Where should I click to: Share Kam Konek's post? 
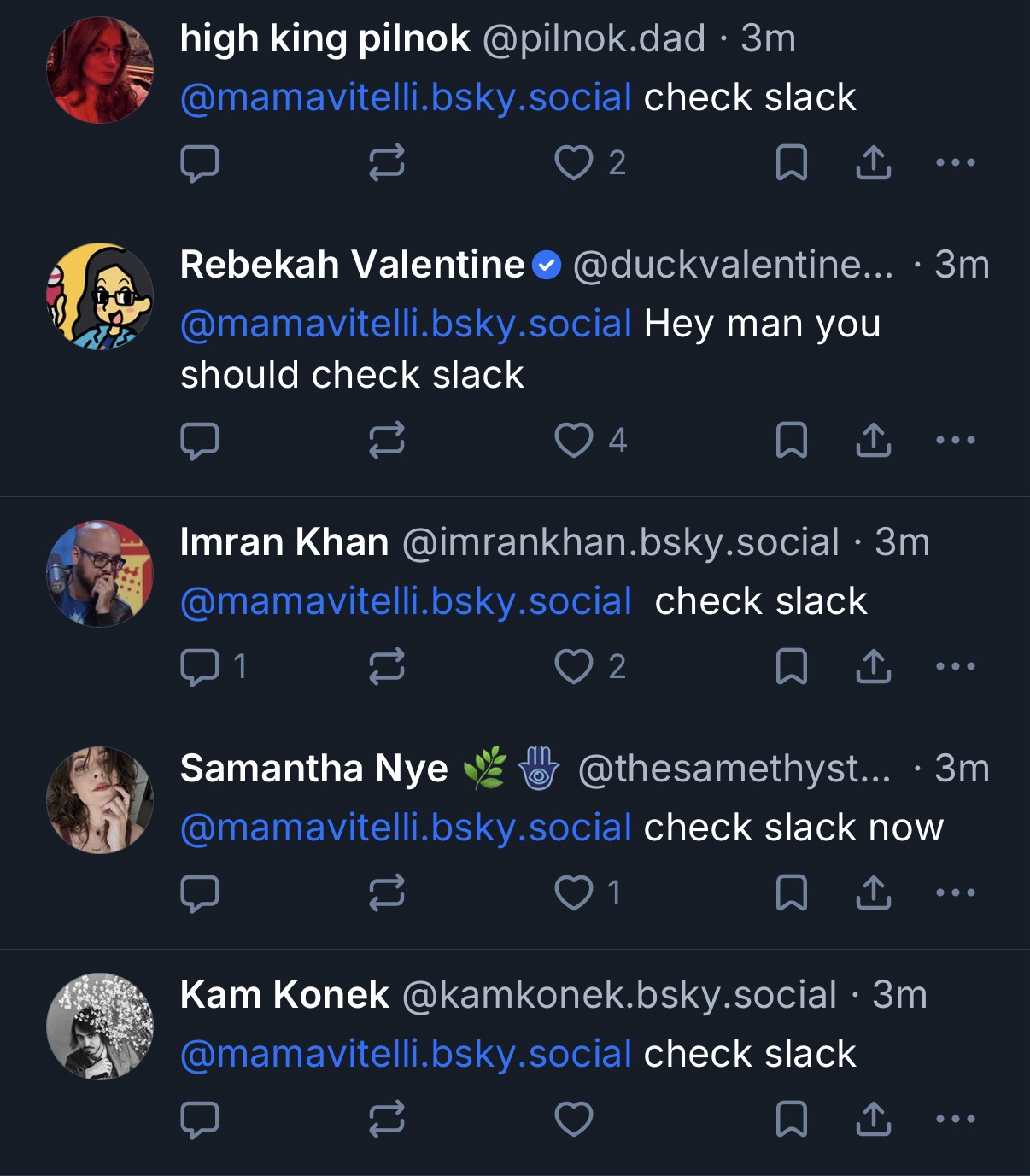873,1119
